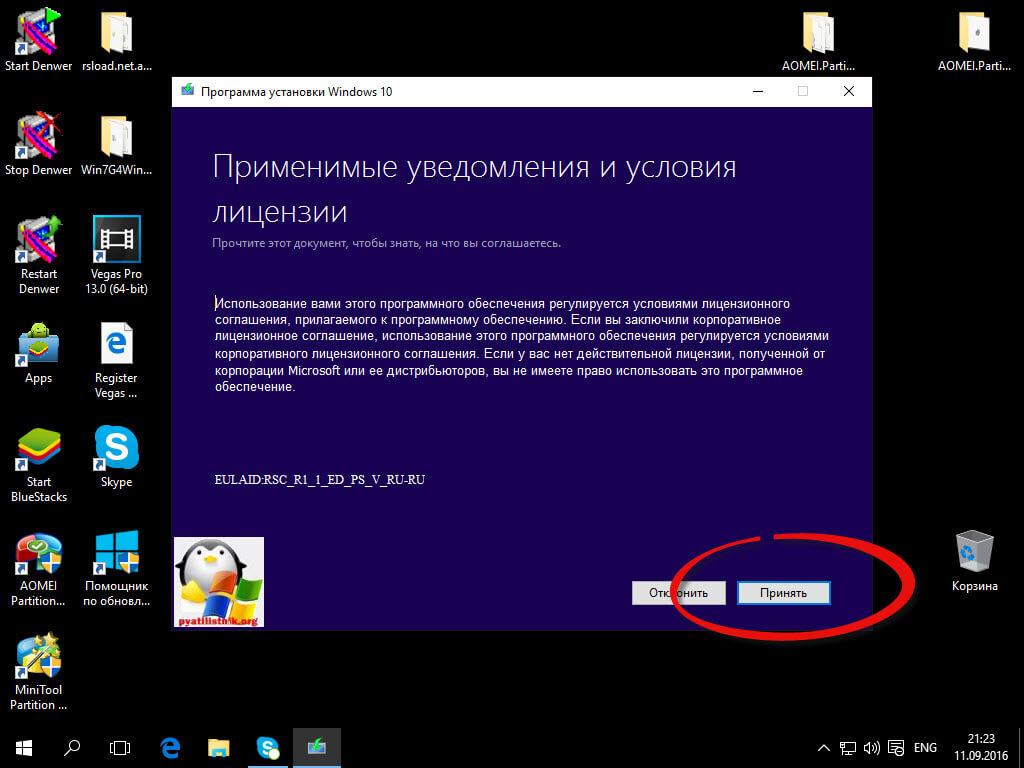Screen dimensions: 1024x768
Task: Show hidden tray icons with the chevron
Action: coord(824,748)
